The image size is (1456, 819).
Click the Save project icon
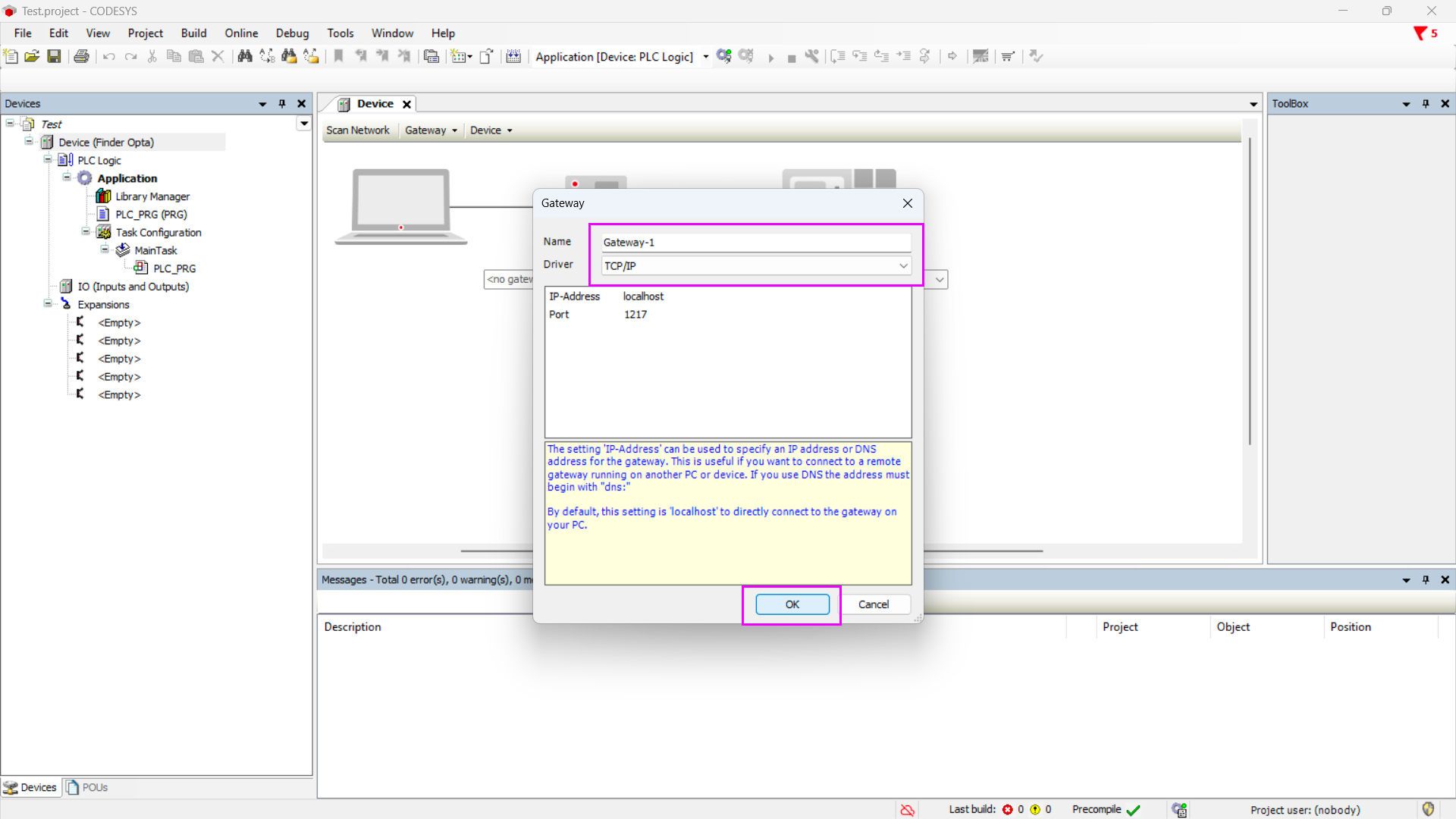coord(54,56)
